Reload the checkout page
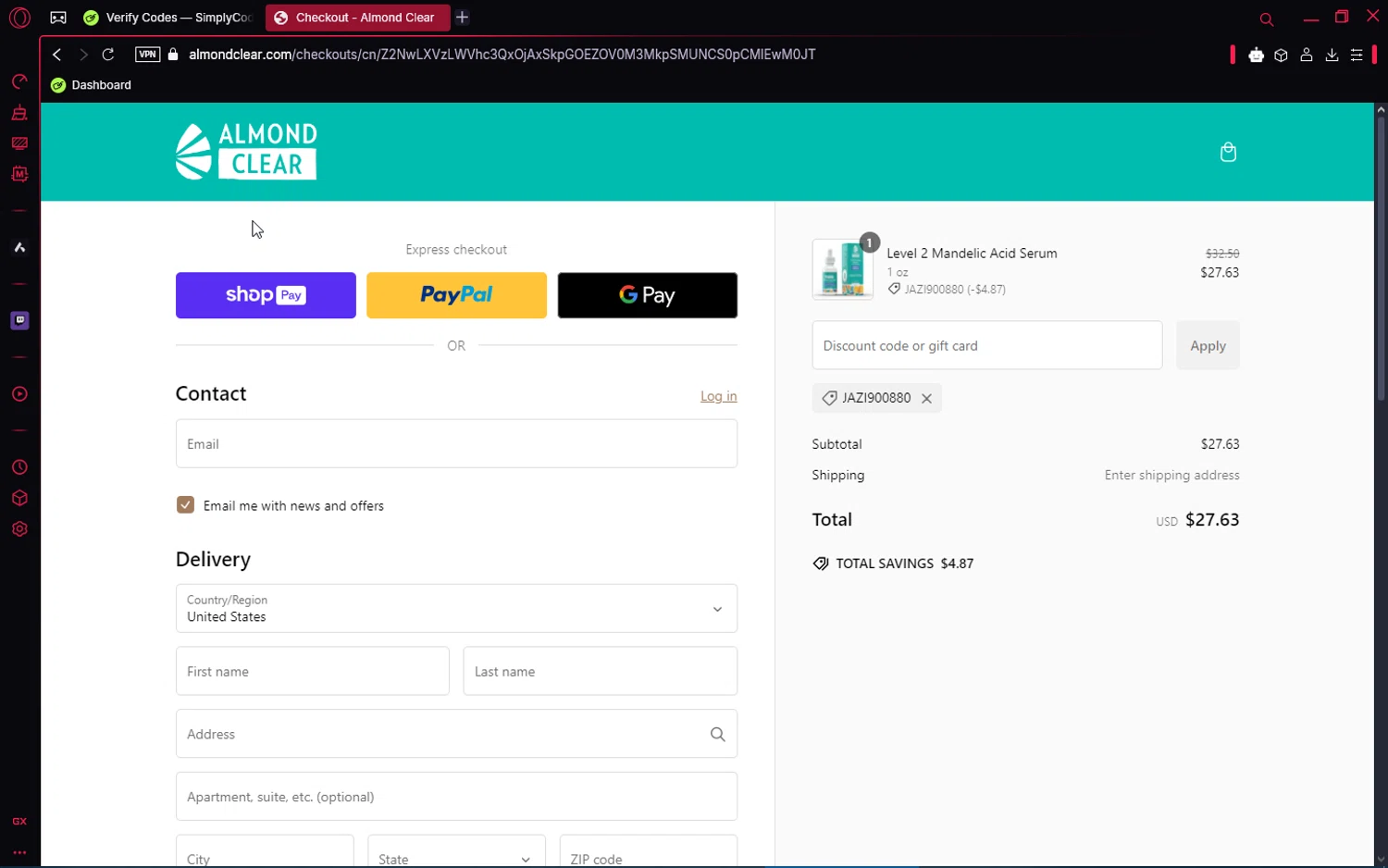Image resolution: width=1388 pixels, height=868 pixels. click(108, 55)
